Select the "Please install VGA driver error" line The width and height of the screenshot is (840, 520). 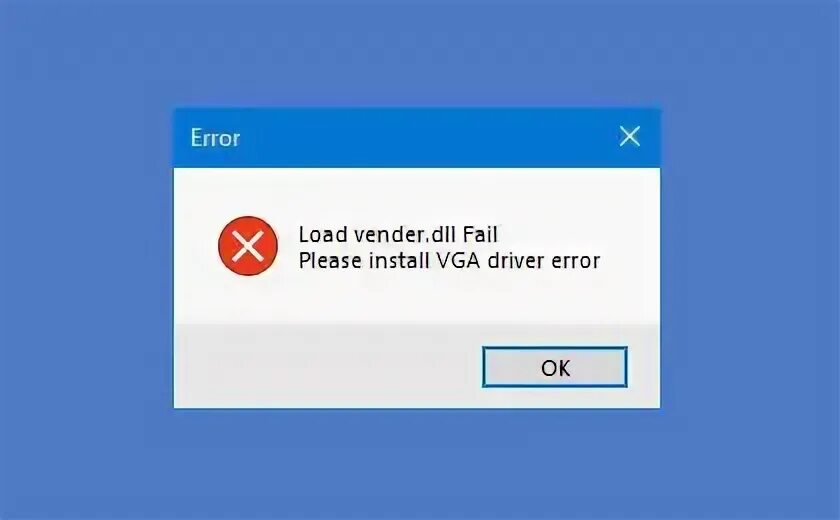pos(449,261)
